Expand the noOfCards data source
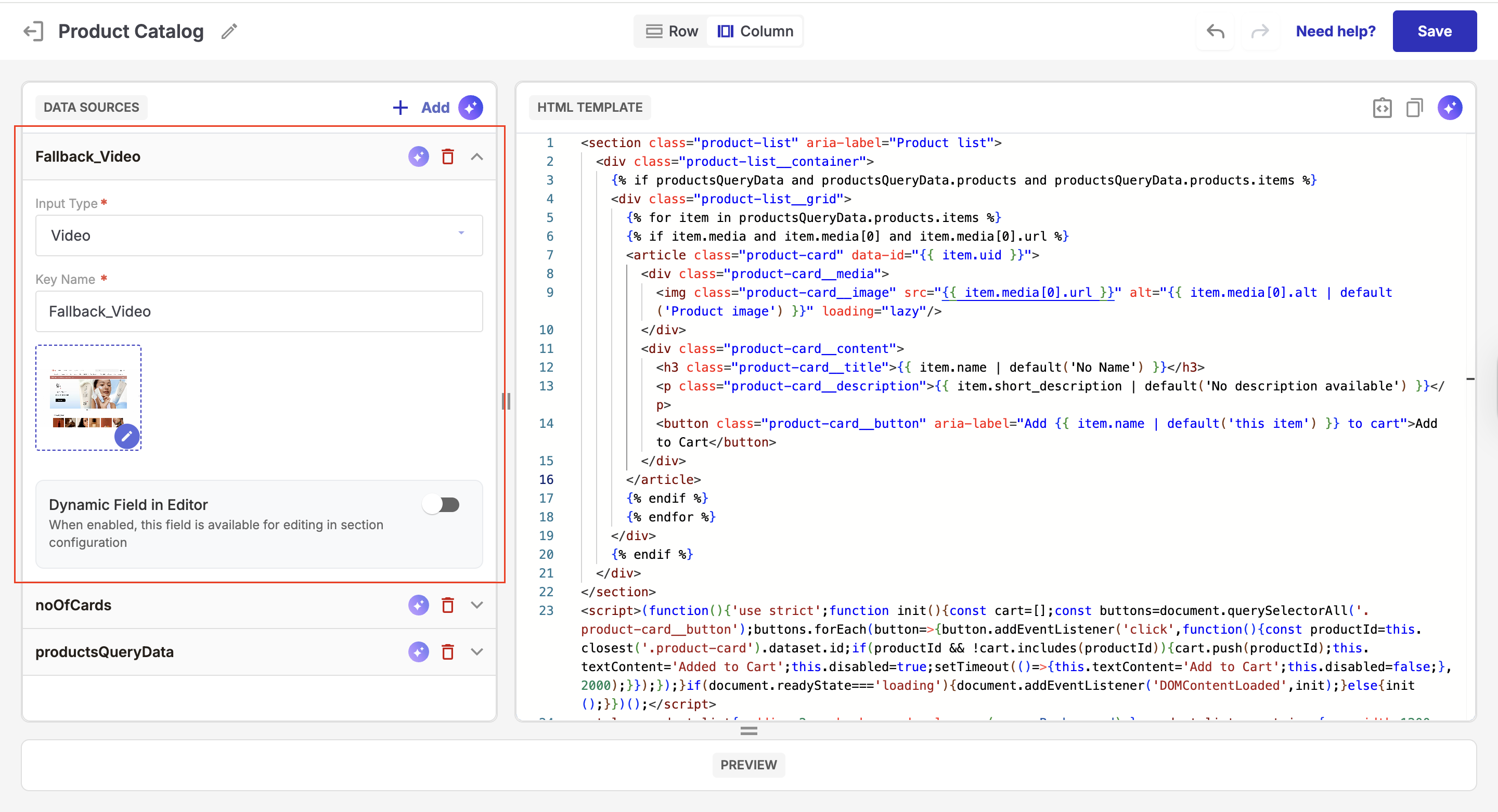 click(x=477, y=606)
